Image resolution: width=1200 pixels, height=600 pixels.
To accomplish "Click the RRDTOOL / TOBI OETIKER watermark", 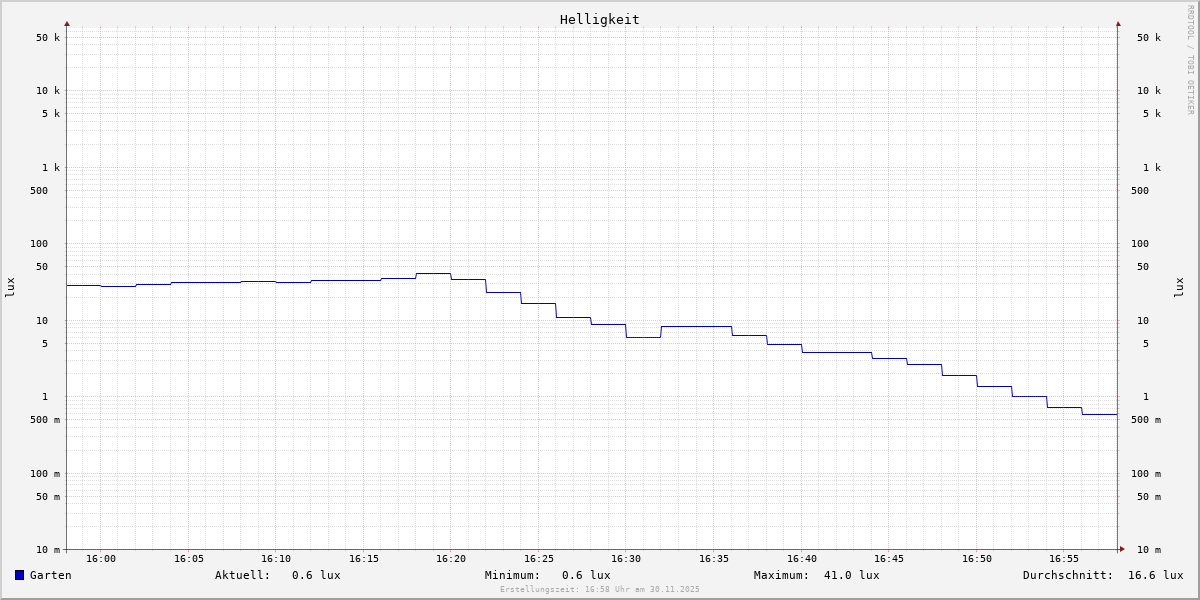I will click(1190, 60).
